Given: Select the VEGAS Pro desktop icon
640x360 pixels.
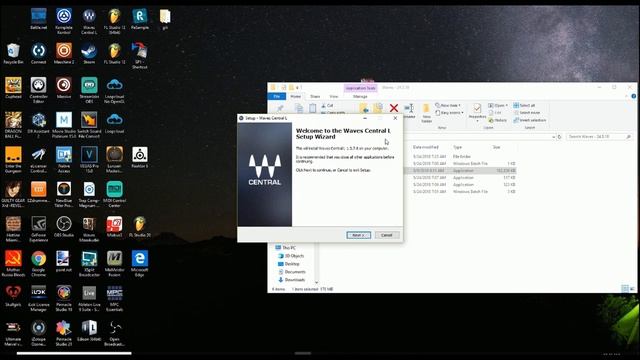Looking at the screenshot, I should [x=89, y=160].
